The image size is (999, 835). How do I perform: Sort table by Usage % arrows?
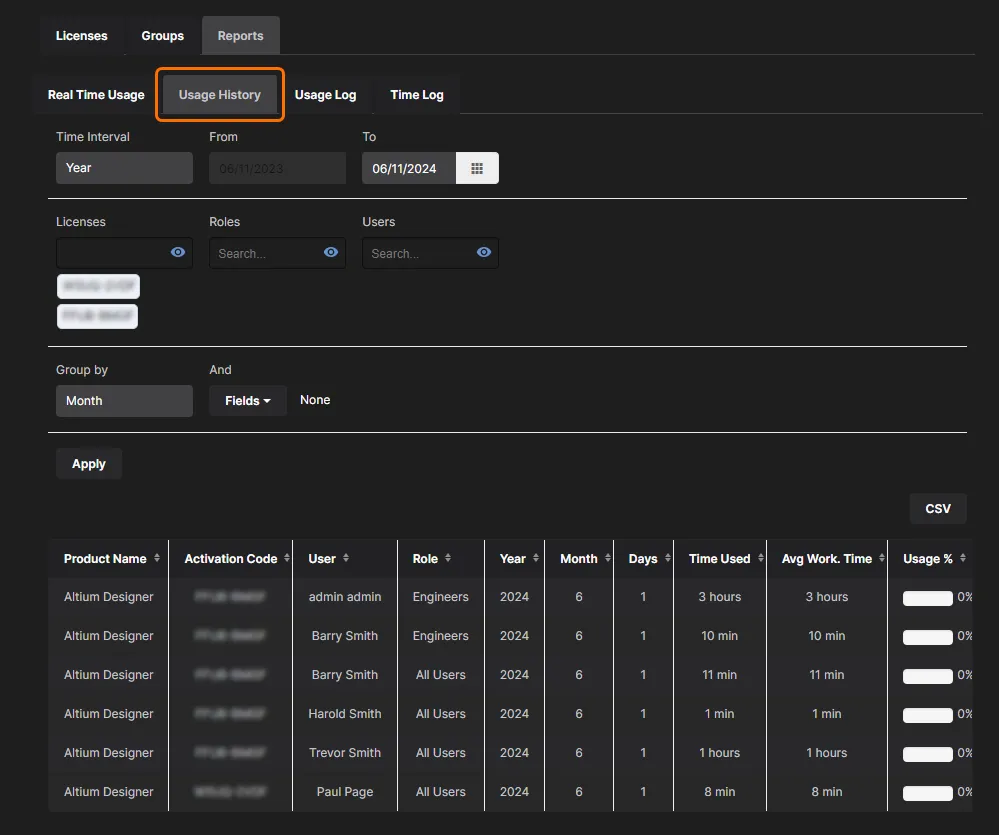[x=963, y=558]
